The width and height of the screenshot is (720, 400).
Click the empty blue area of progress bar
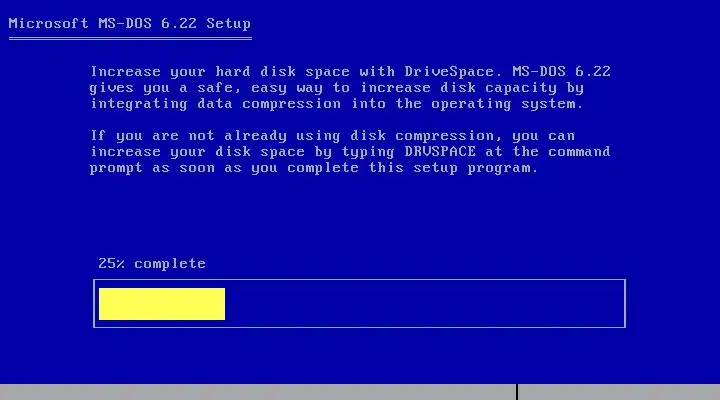(x=424, y=304)
